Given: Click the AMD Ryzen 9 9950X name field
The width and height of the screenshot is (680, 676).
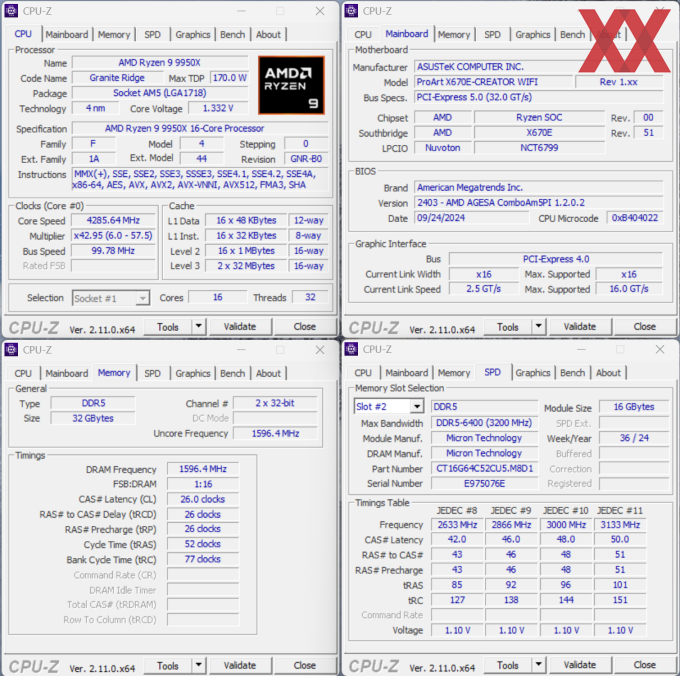Looking at the screenshot, I should [160, 62].
